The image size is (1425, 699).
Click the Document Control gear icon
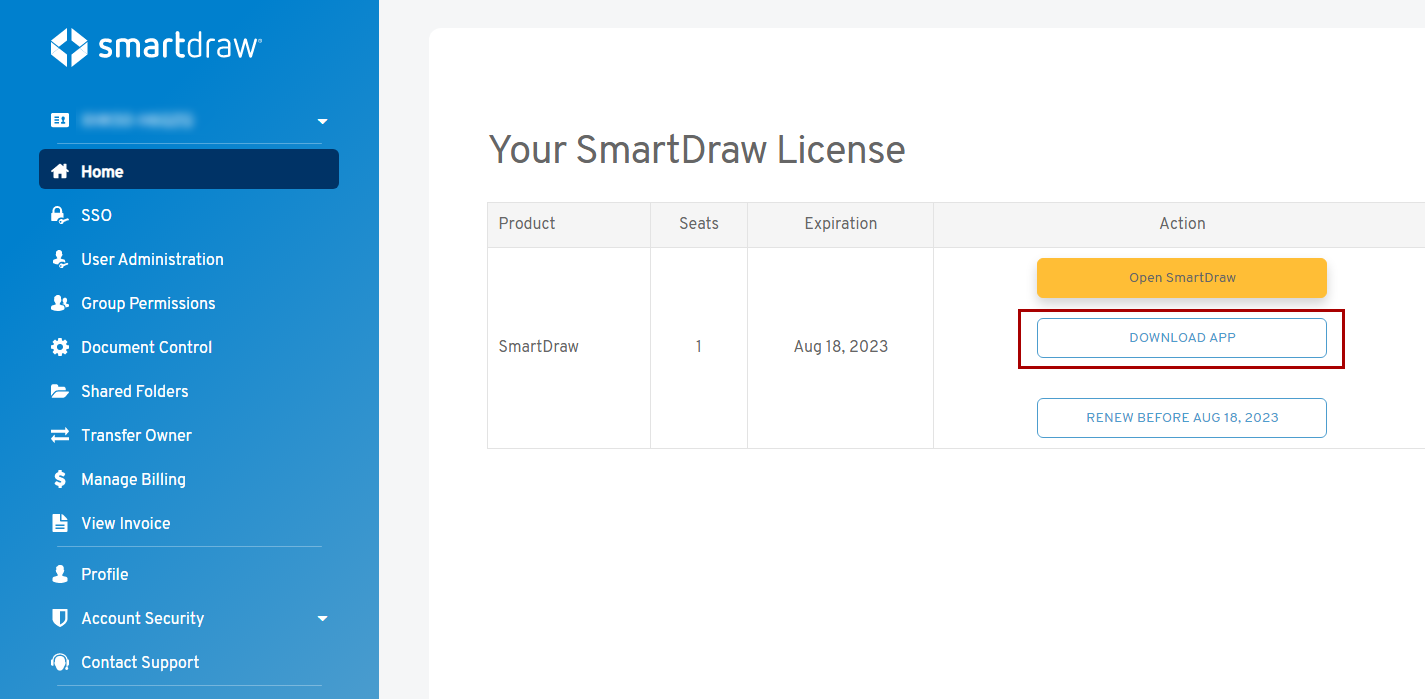[60, 347]
